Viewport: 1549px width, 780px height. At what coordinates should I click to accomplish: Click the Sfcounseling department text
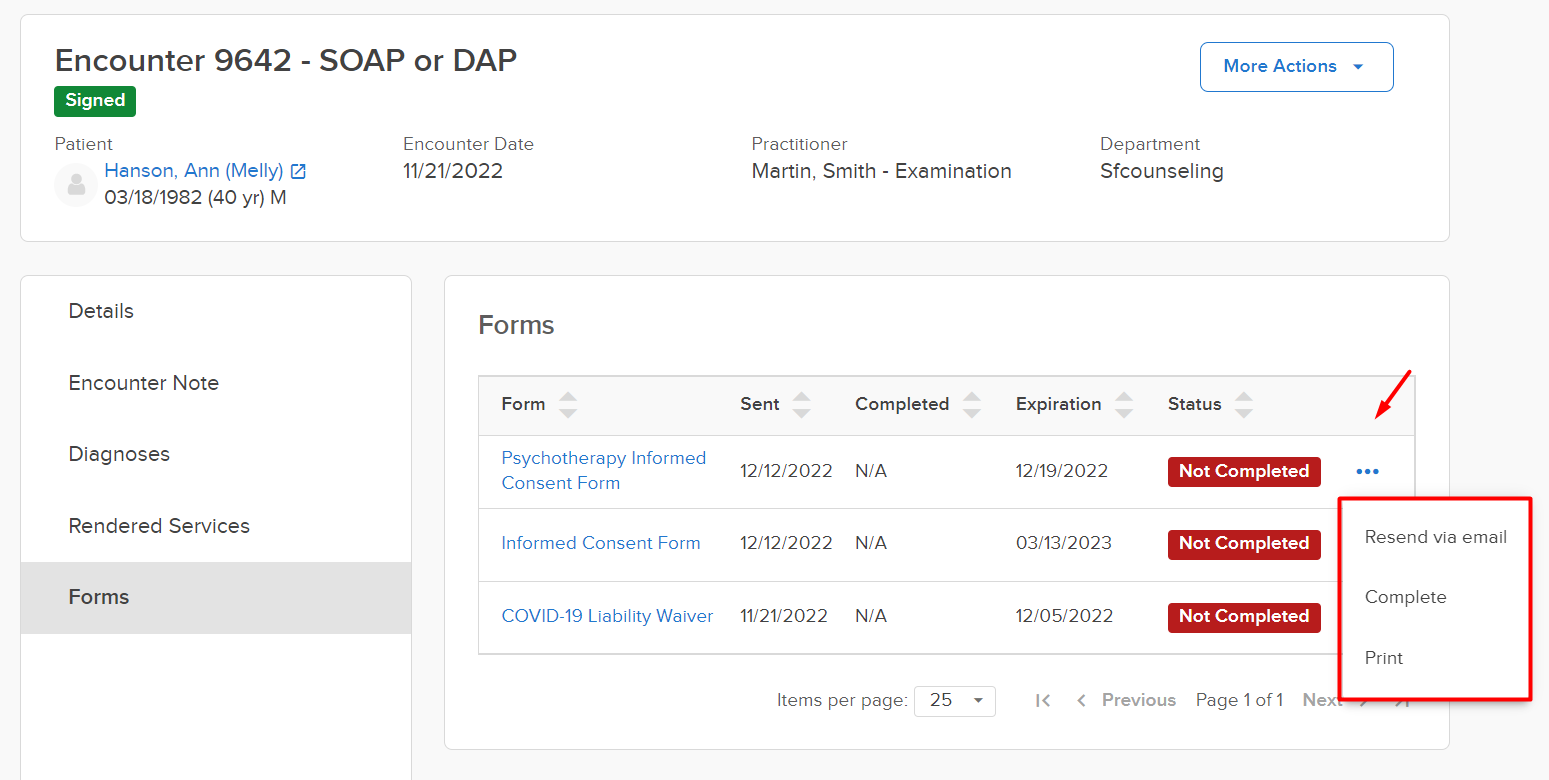pyautogui.click(x=1162, y=171)
